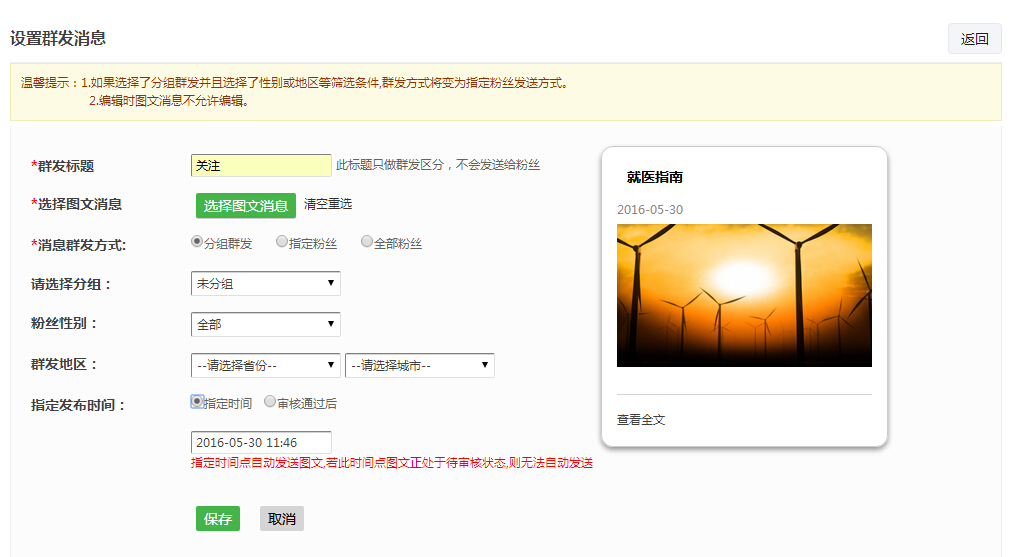Screen dimensions: 1011x557
Task: Click the hint text 此标题只做群发区分
Action: 438,165
